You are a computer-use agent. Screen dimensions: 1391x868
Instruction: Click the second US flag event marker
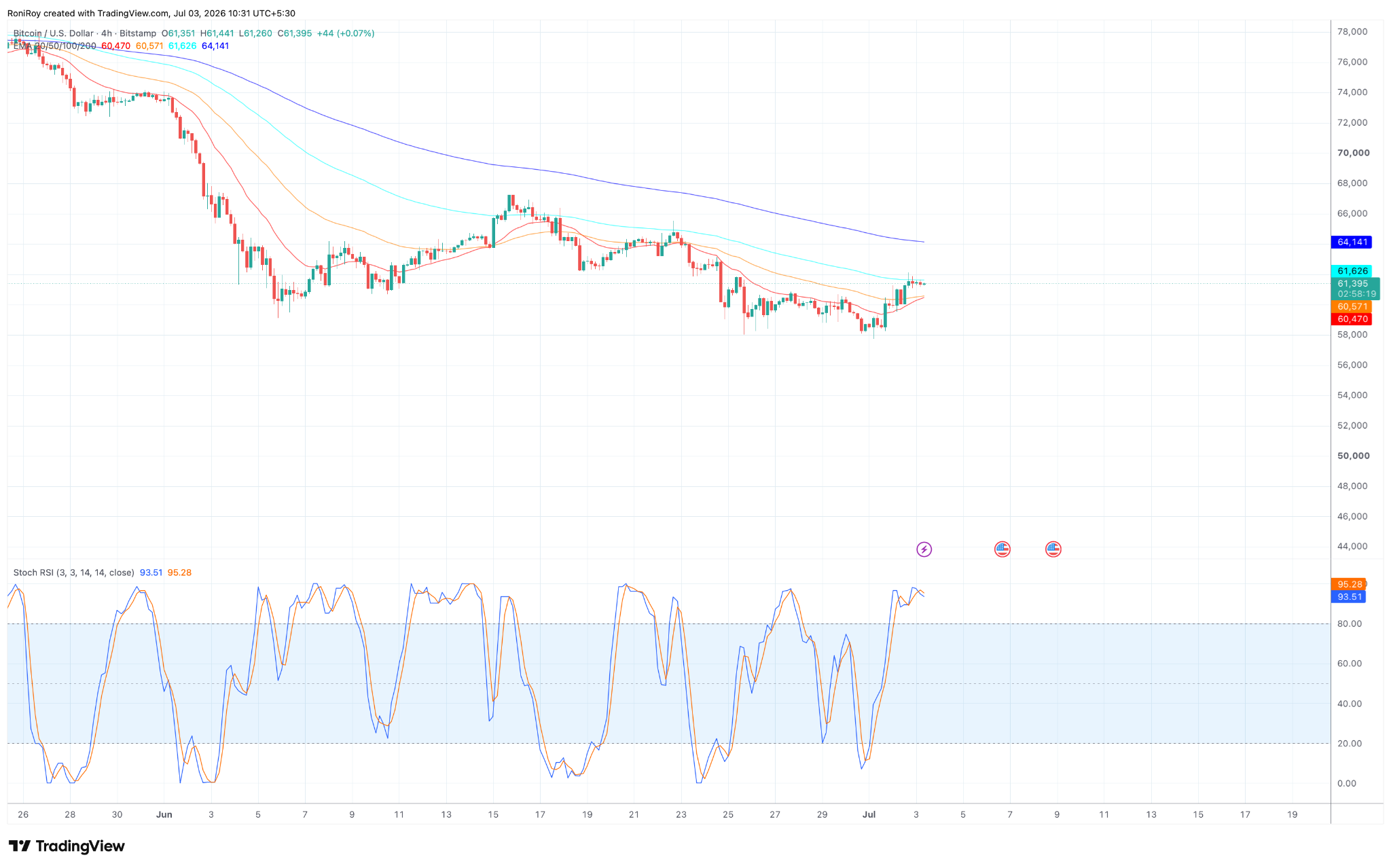1053,549
